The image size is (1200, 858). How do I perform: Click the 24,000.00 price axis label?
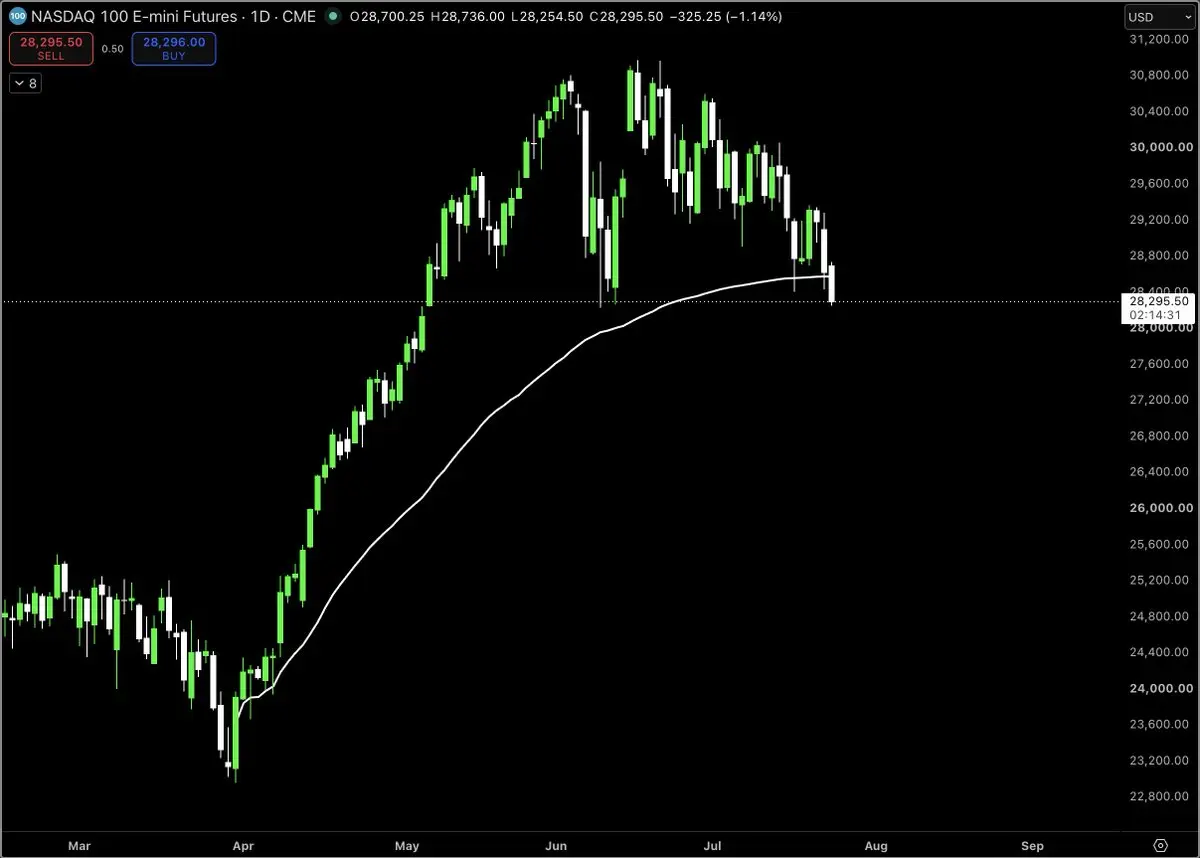click(1161, 688)
